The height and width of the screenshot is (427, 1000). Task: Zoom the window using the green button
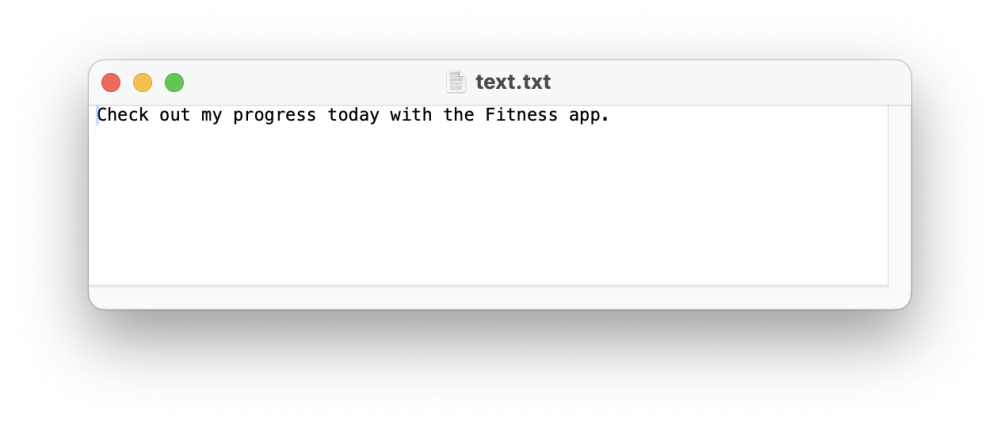coord(174,83)
